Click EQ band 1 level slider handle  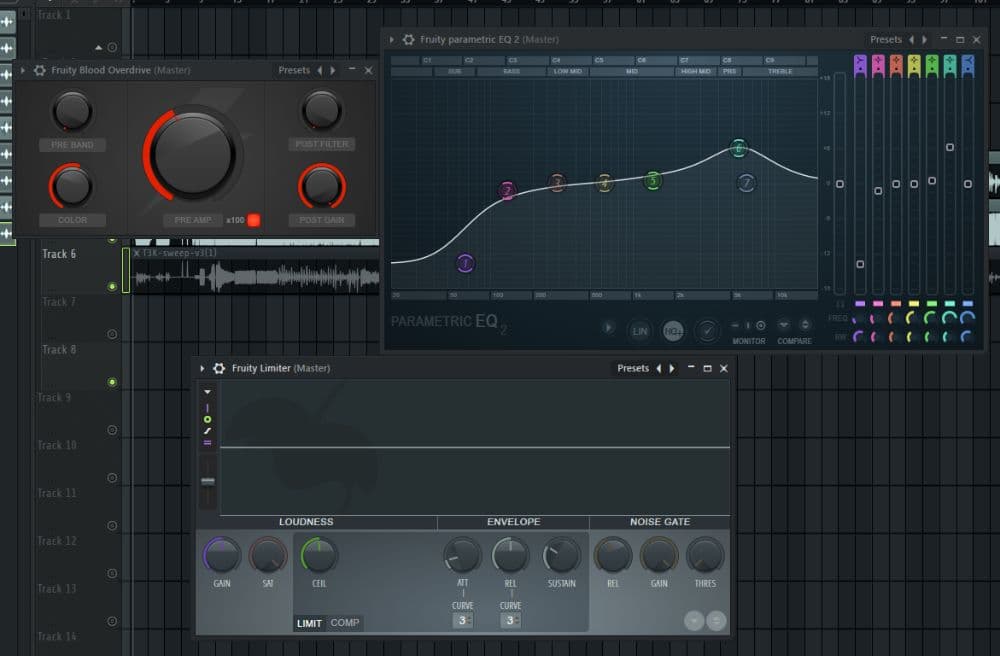pyautogui.click(x=860, y=264)
